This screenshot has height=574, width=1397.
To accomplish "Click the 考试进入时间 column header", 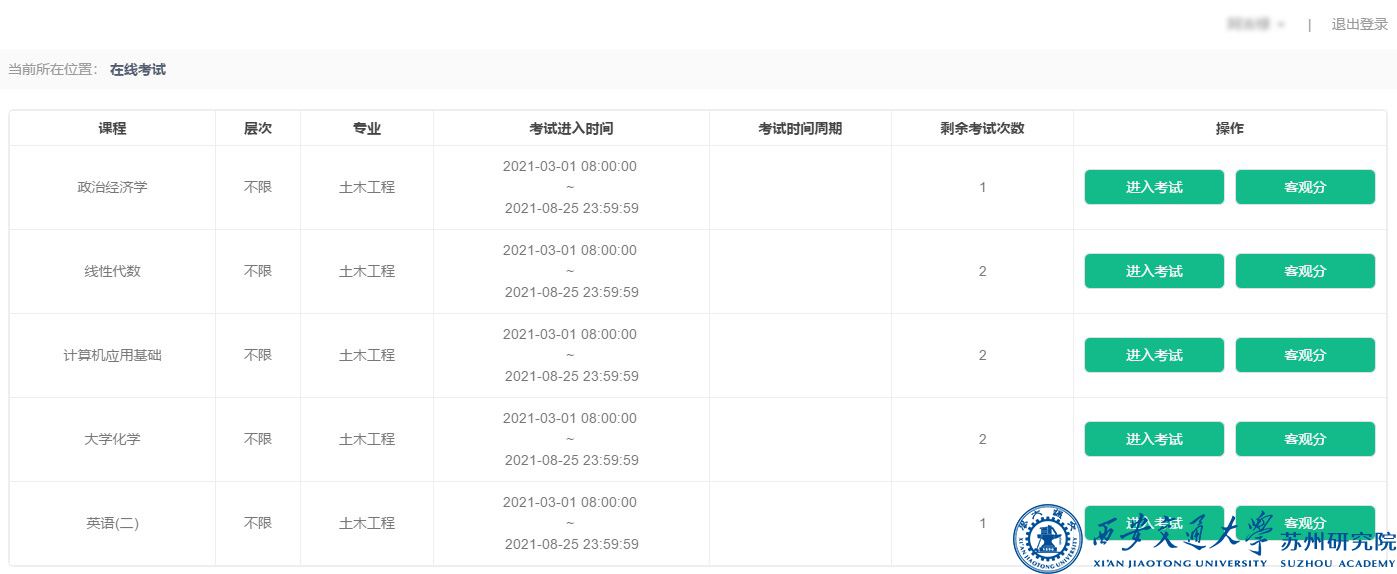I will pyautogui.click(x=571, y=129).
